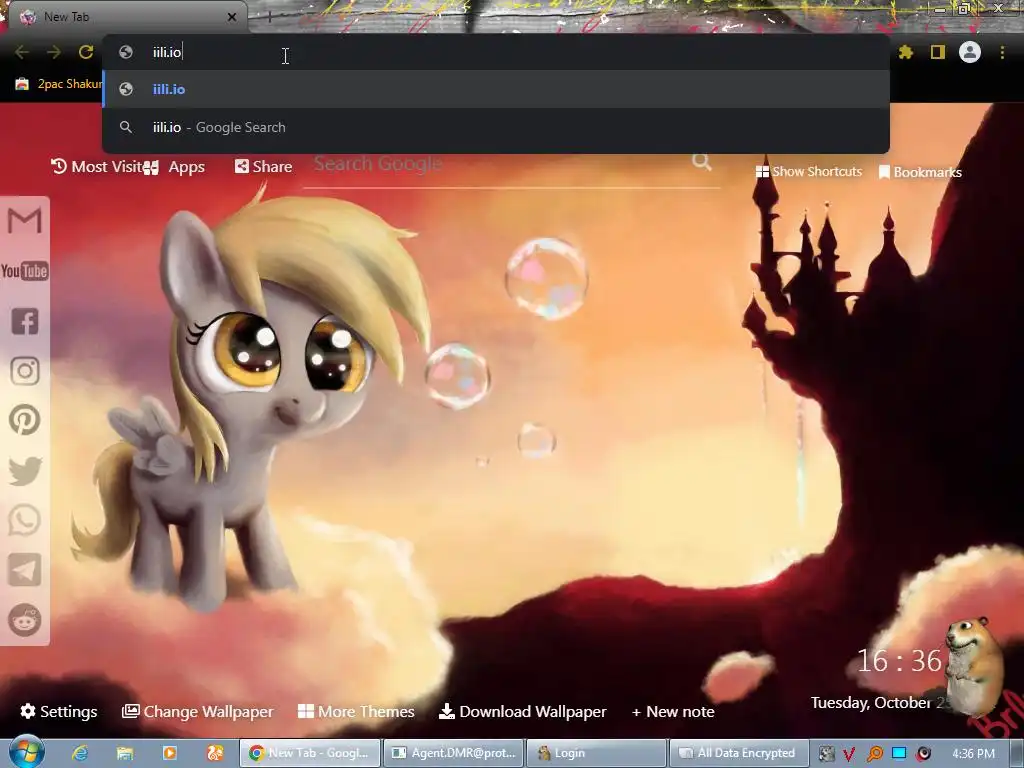Image resolution: width=1024 pixels, height=768 pixels.
Task: Open the Reddit sidebar shortcut
Action: (25, 620)
